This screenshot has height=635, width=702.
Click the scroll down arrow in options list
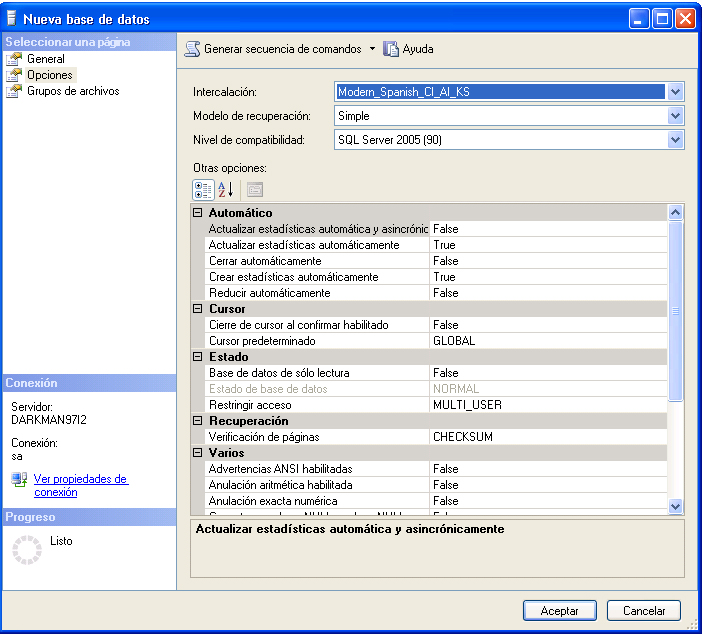[675, 506]
